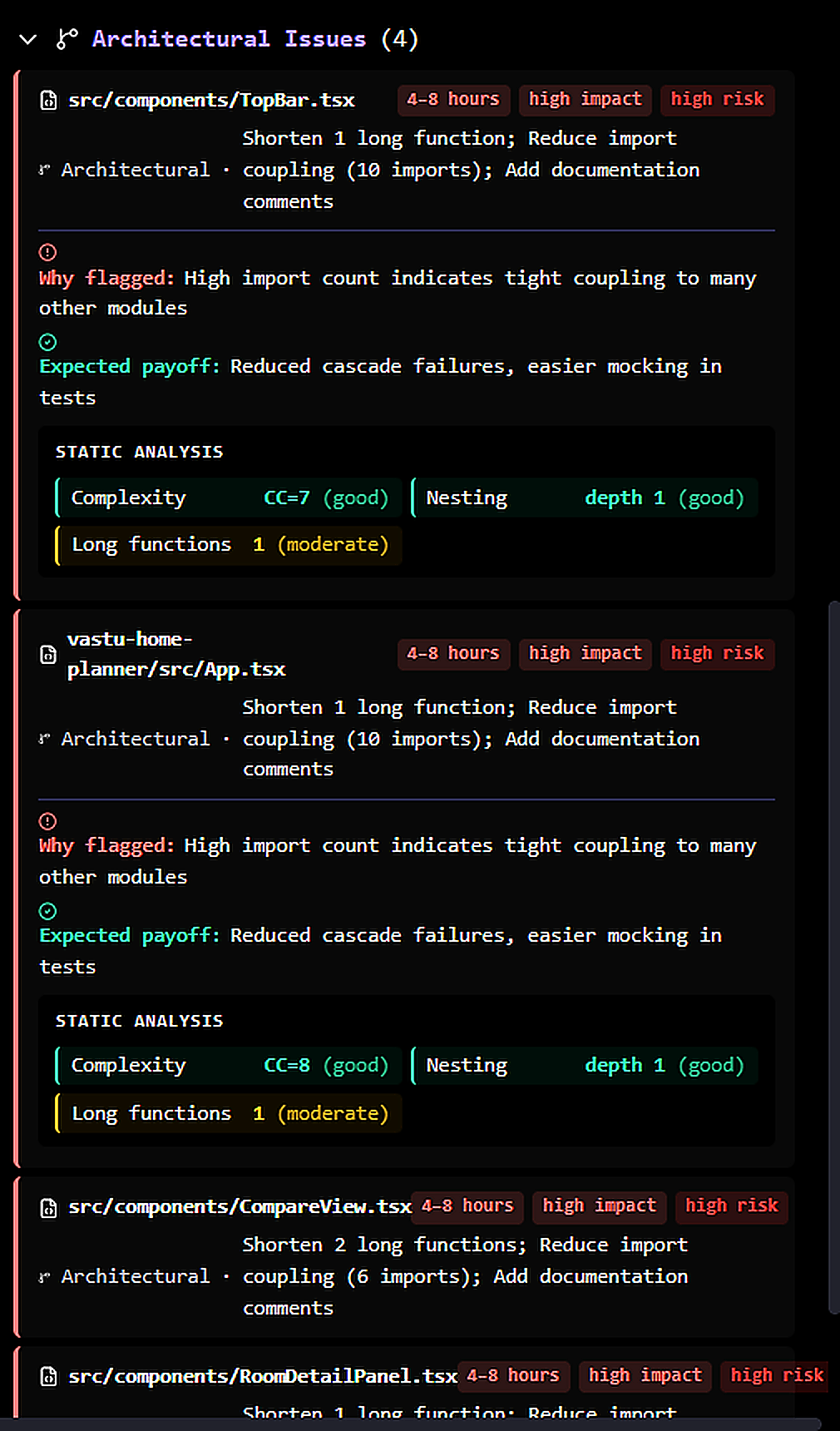Click the high risk badge on TopBar.tsx
Image resolution: width=840 pixels, height=1431 pixels.
point(718,100)
